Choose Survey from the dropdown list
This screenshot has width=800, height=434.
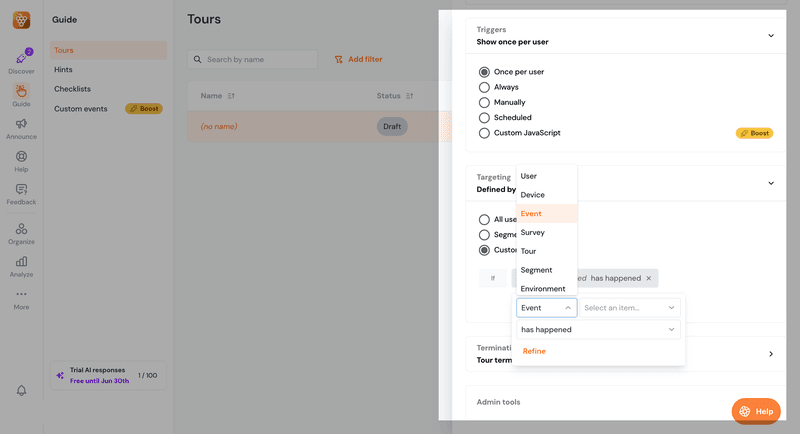tap(533, 232)
